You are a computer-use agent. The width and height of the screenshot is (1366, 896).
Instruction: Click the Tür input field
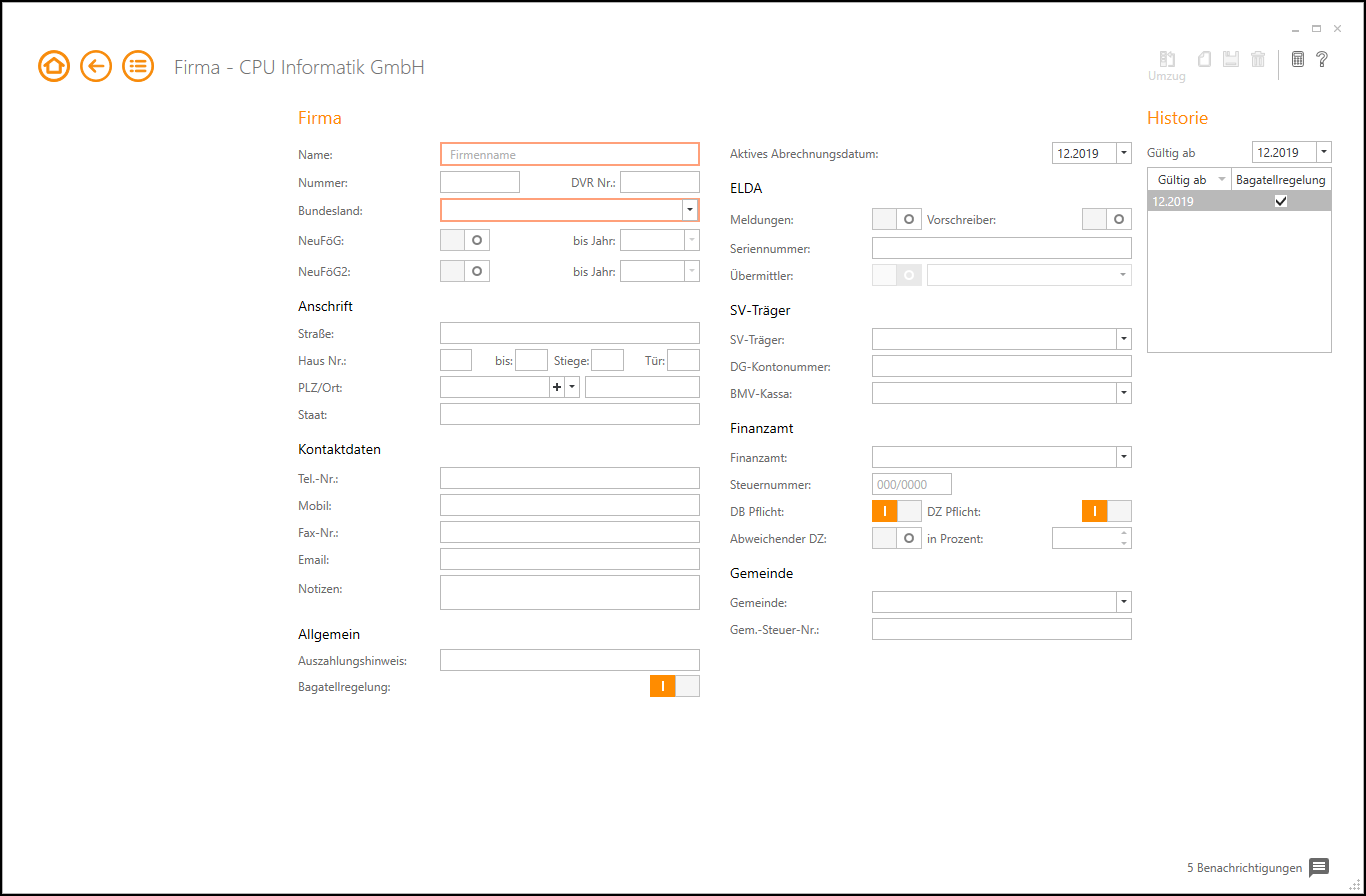coord(684,360)
